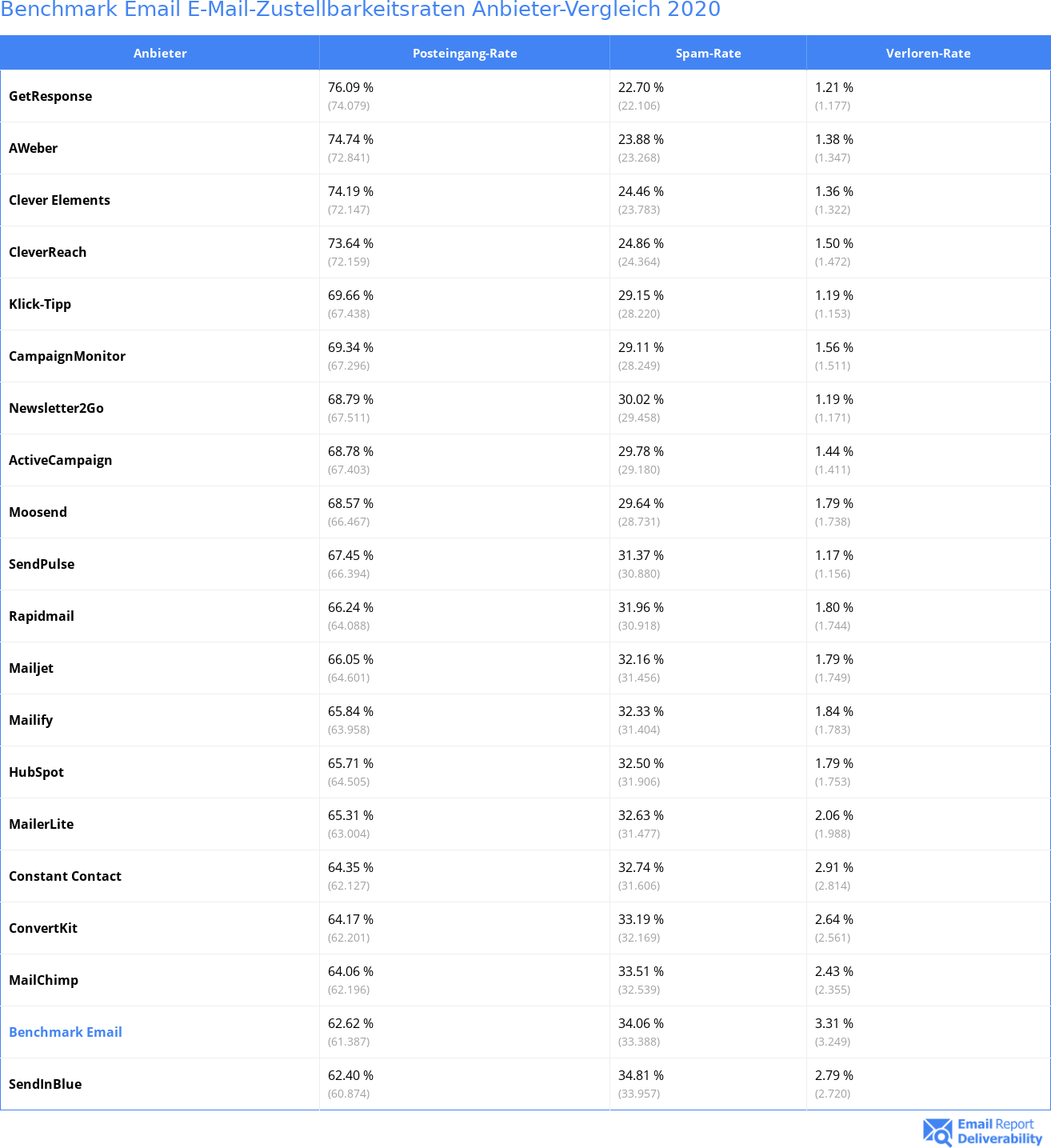Select the Email Report Deliverability text

(999, 1131)
